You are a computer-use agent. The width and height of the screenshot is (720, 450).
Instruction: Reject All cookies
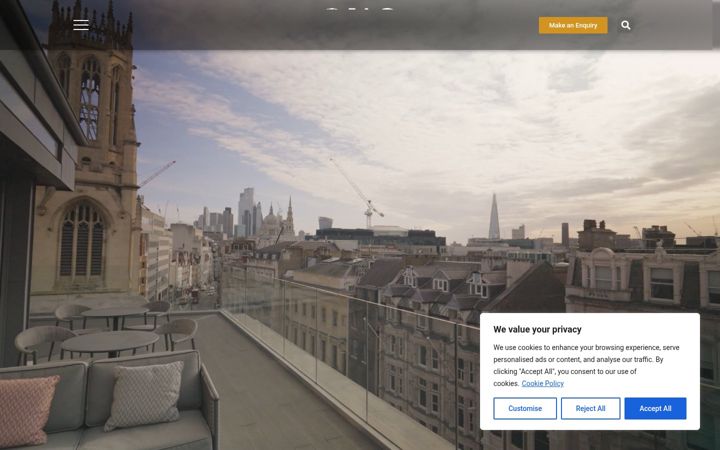tap(591, 408)
